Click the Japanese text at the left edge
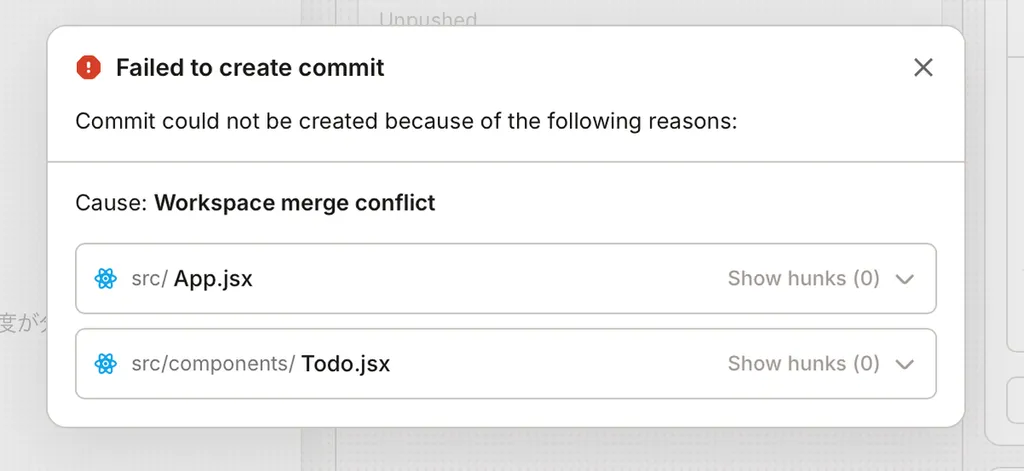The height and width of the screenshot is (471, 1024). pos(22,323)
